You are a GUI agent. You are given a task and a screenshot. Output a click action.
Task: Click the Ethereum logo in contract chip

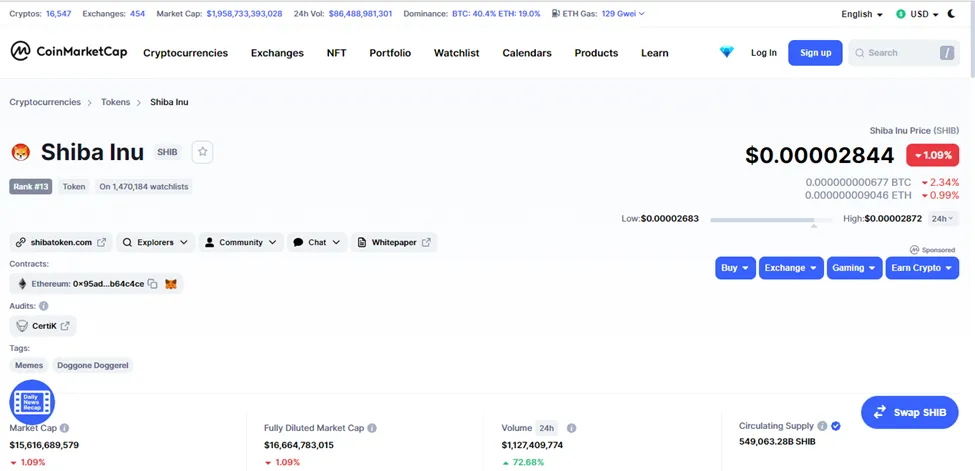pos(22,284)
